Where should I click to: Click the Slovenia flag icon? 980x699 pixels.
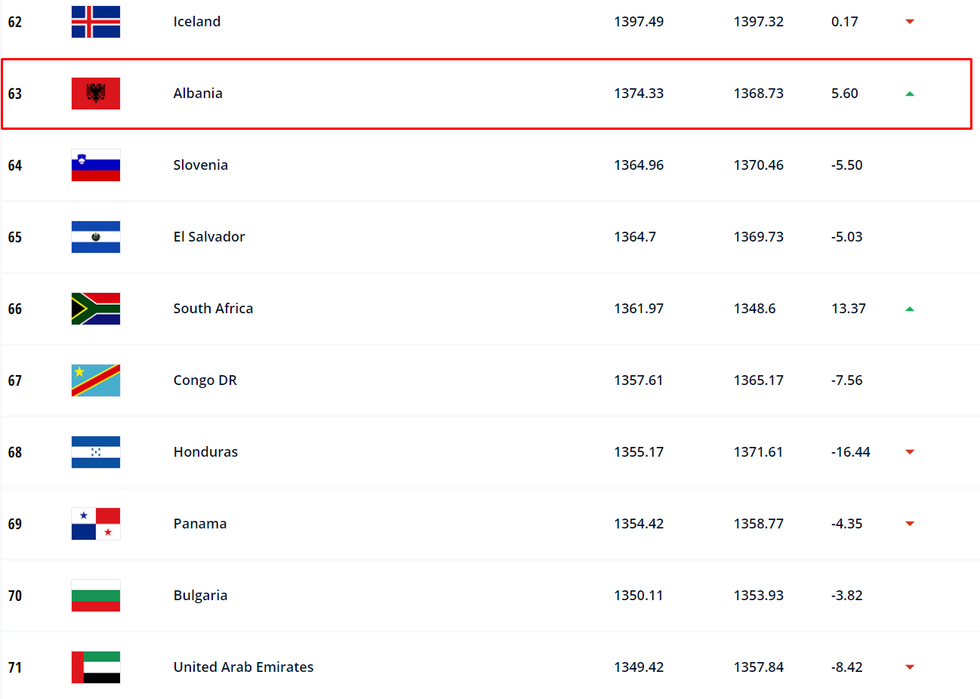pyautogui.click(x=96, y=166)
